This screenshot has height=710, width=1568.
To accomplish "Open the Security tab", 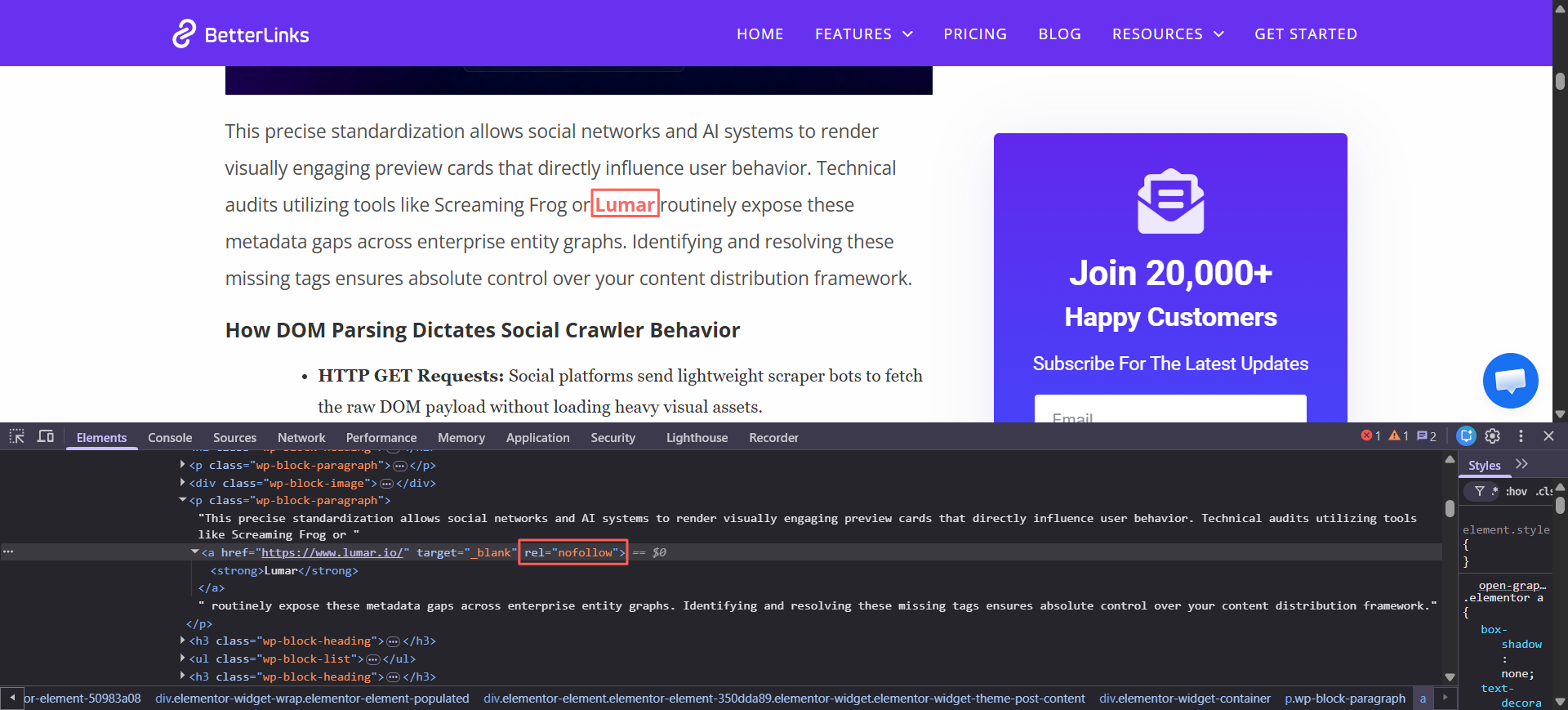I will (x=612, y=438).
